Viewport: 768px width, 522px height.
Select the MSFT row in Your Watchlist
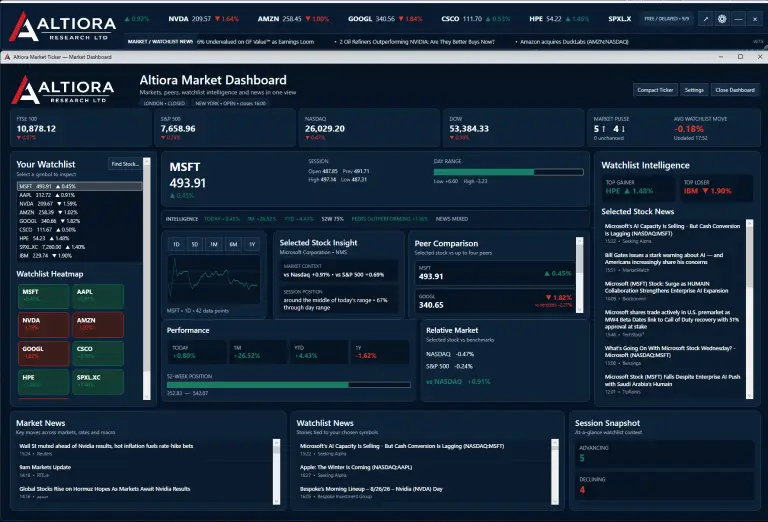click(x=80, y=186)
